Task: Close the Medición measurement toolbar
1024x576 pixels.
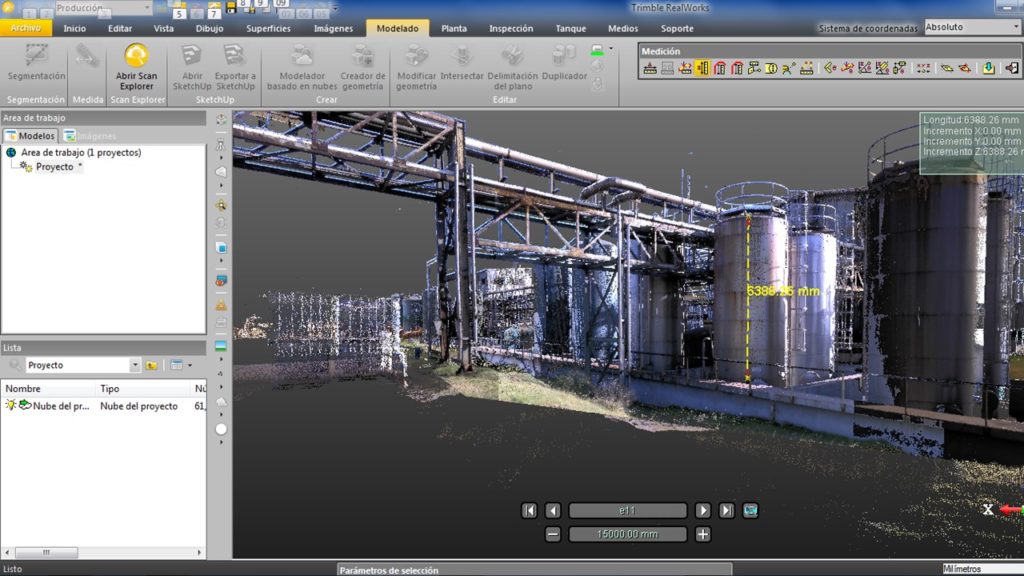Action: (x=1012, y=68)
